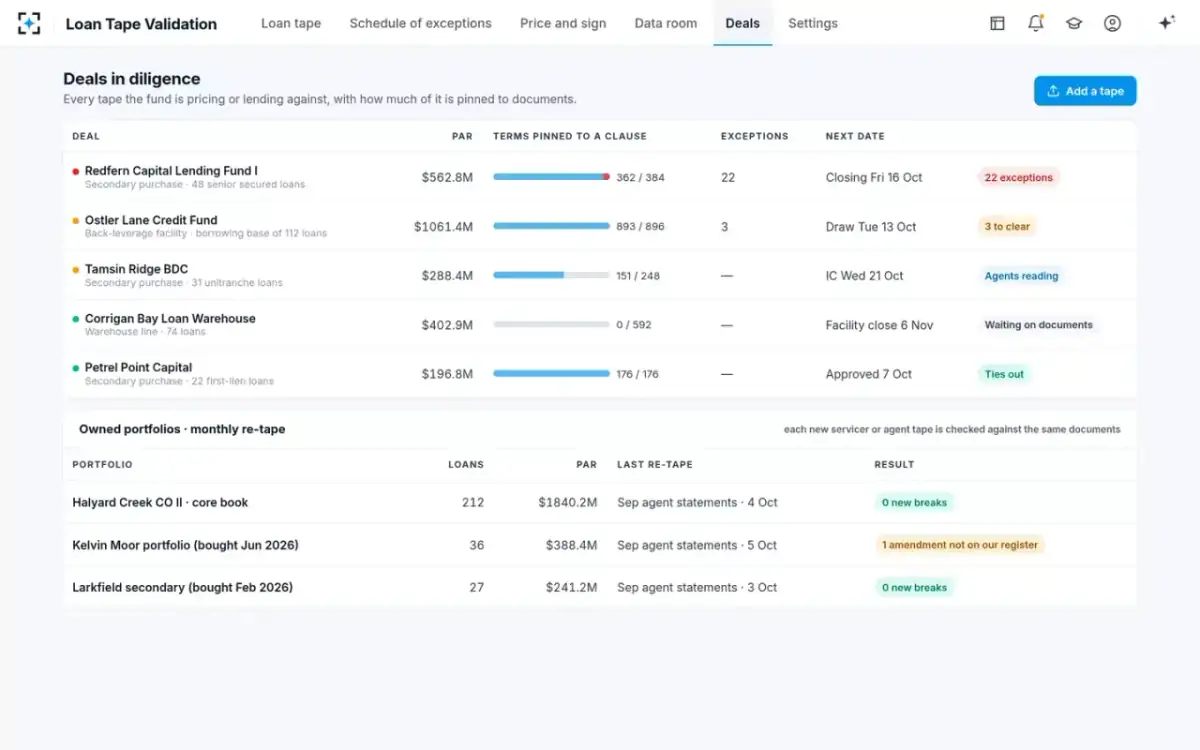Click Approved 7 Oct date
The width and height of the screenshot is (1200, 750).
[868, 374]
